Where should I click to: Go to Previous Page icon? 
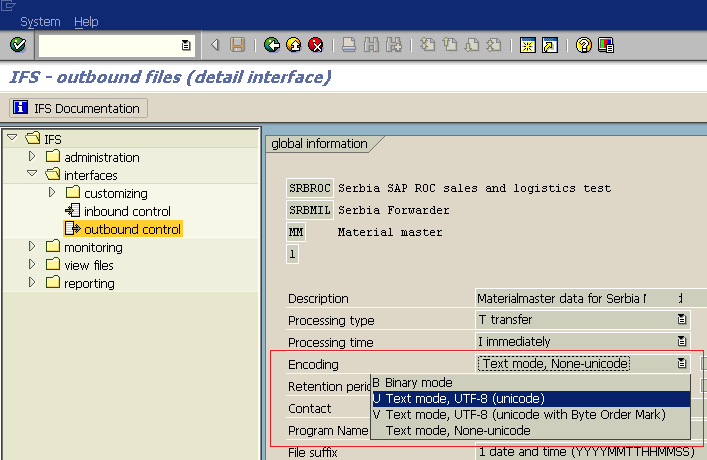[450, 45]
